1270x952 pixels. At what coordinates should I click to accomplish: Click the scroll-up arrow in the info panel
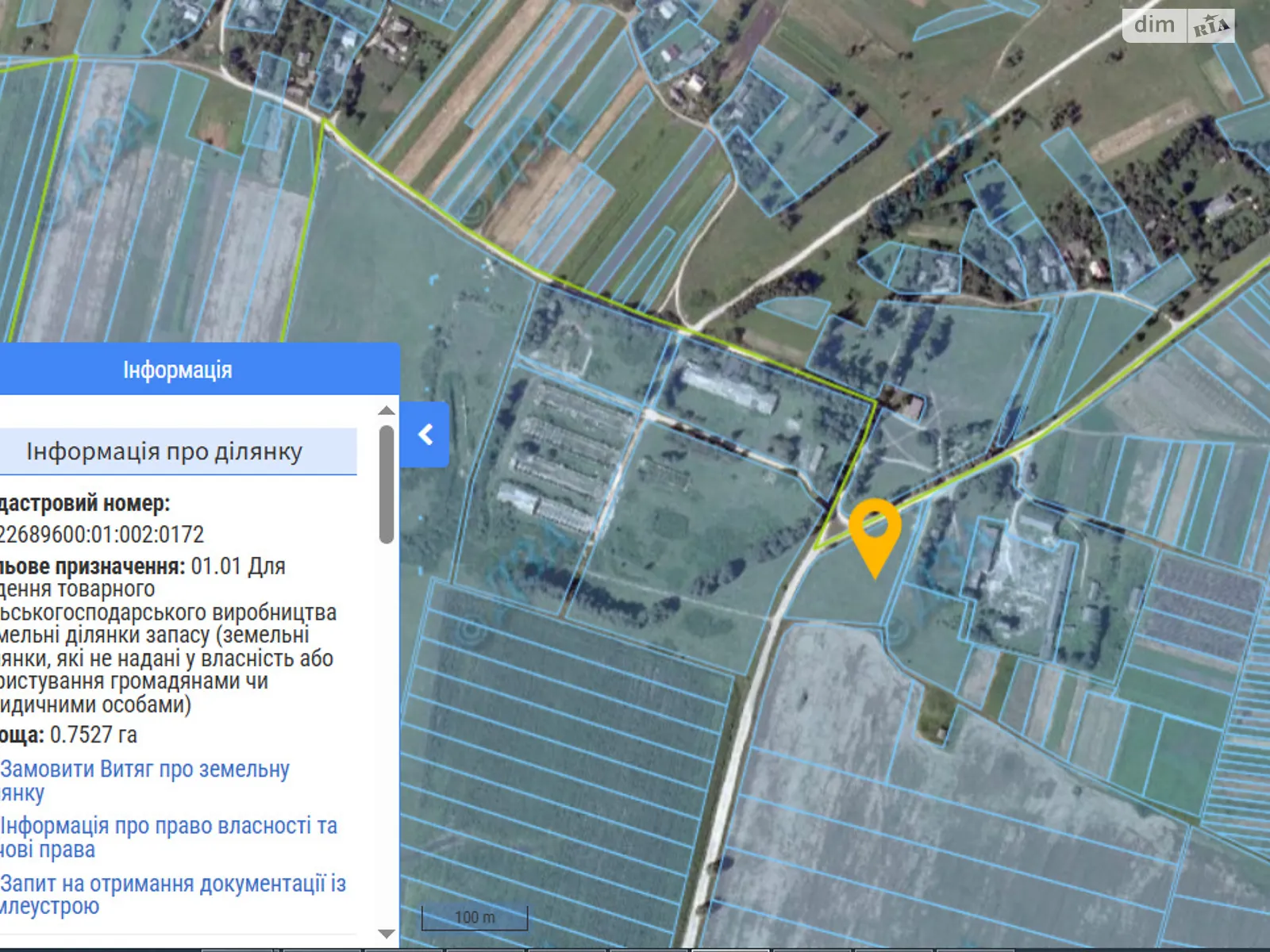(387, 410)
